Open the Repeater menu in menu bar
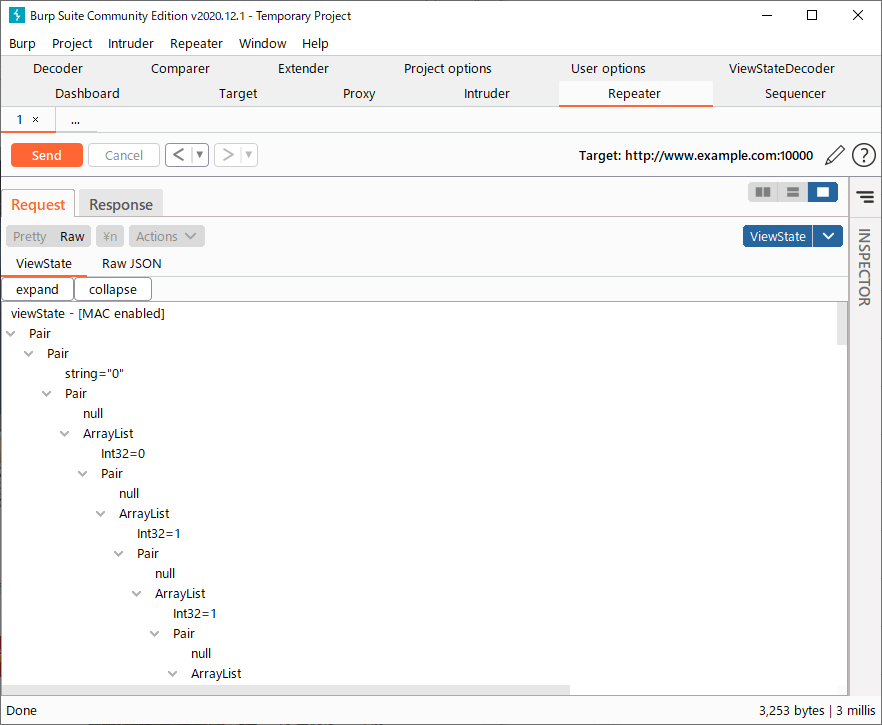882x725 pixels. (196, 43)
